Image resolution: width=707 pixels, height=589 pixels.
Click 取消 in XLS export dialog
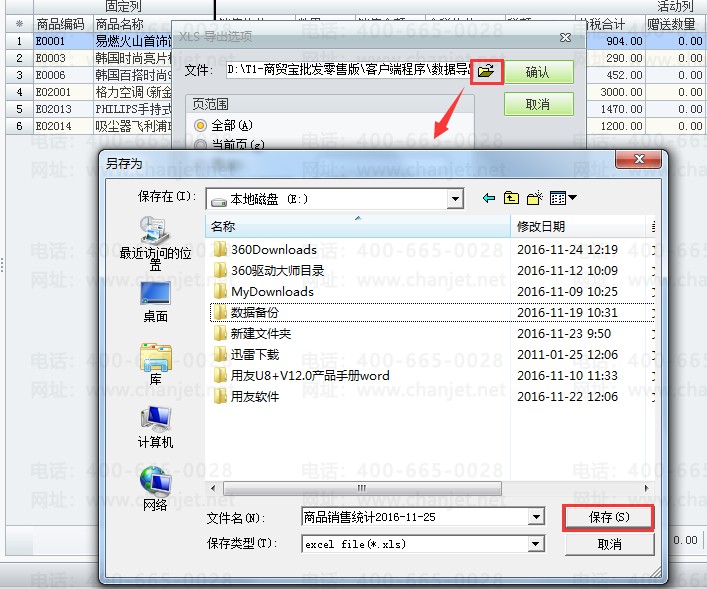(x=538, y=105)
